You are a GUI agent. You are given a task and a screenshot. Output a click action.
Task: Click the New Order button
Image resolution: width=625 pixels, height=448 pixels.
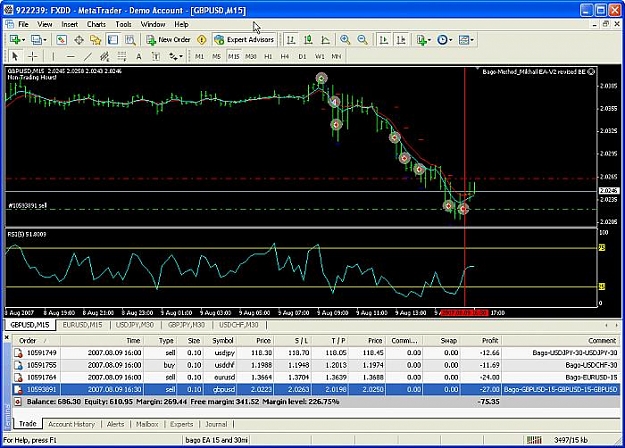(x=168, y=40)
